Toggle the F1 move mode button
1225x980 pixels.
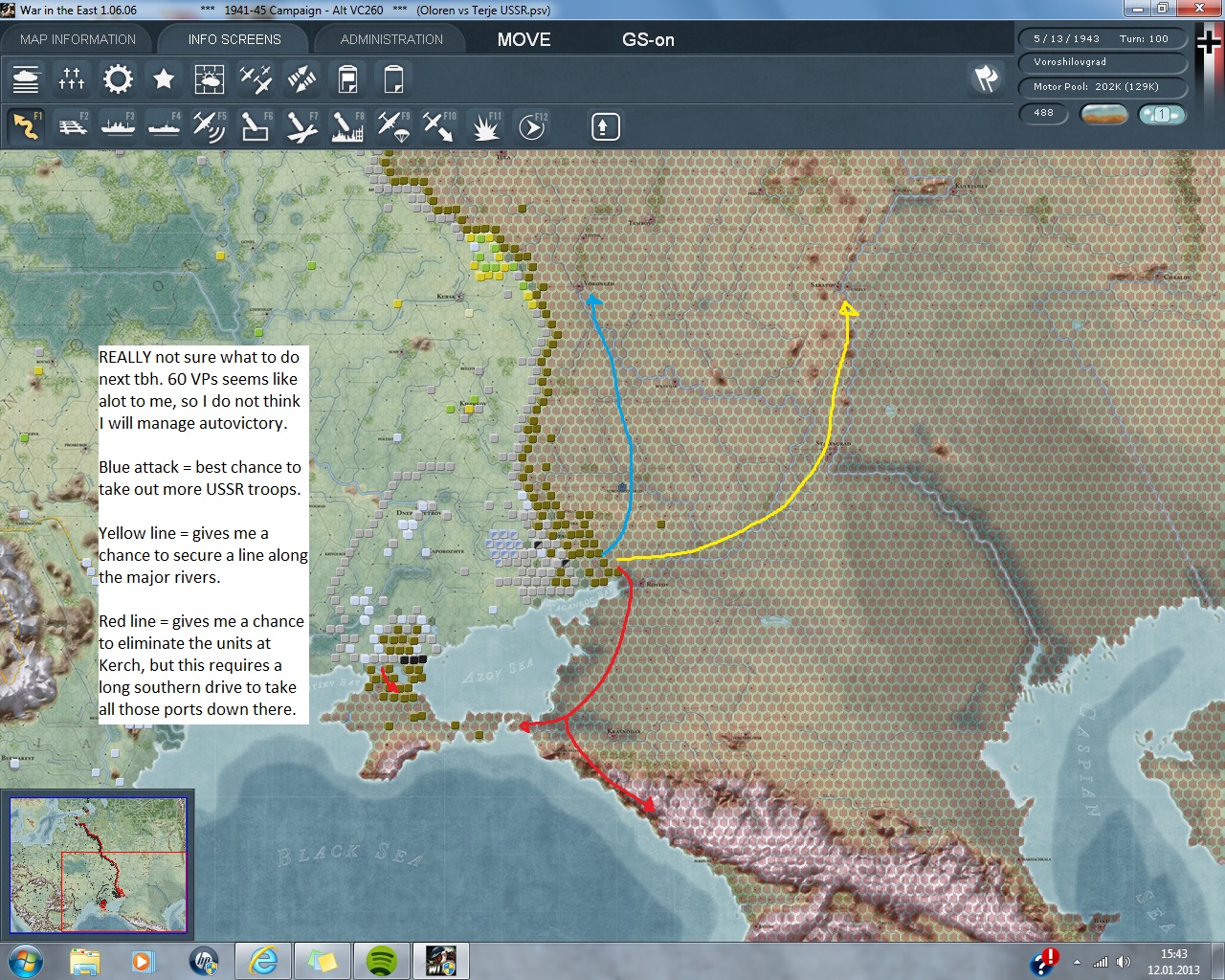pyautogui.click(x=27, y=126)
